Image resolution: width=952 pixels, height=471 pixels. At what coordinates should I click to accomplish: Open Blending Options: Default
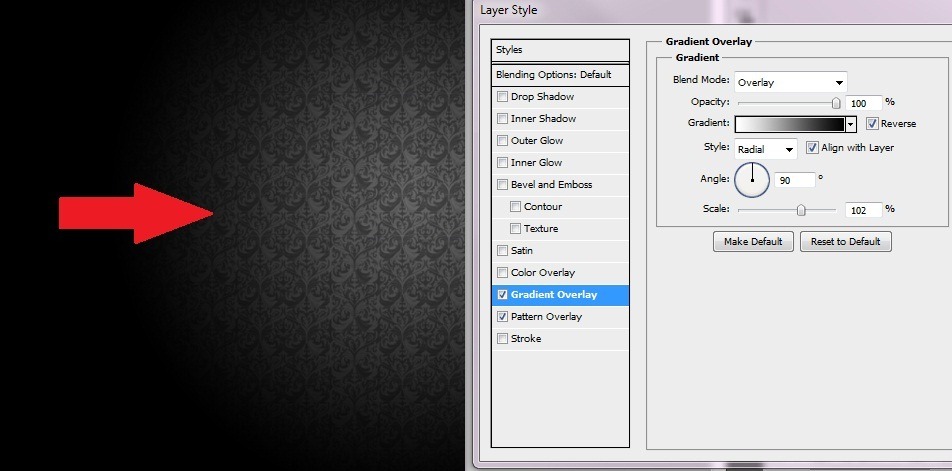click(560, 75)
